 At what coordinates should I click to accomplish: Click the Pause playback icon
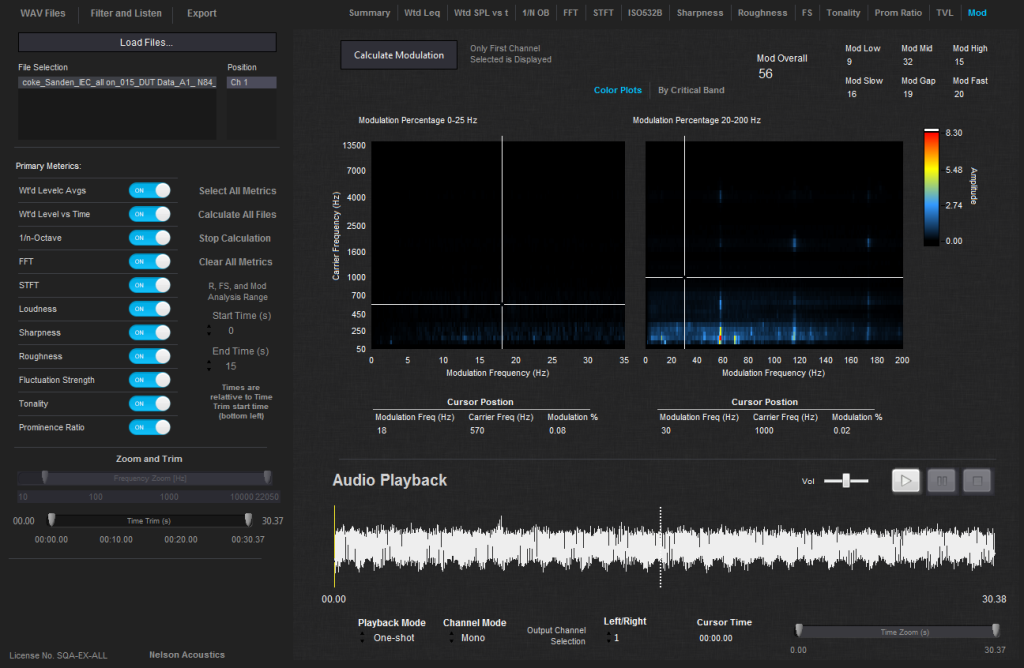coord(941,480)
